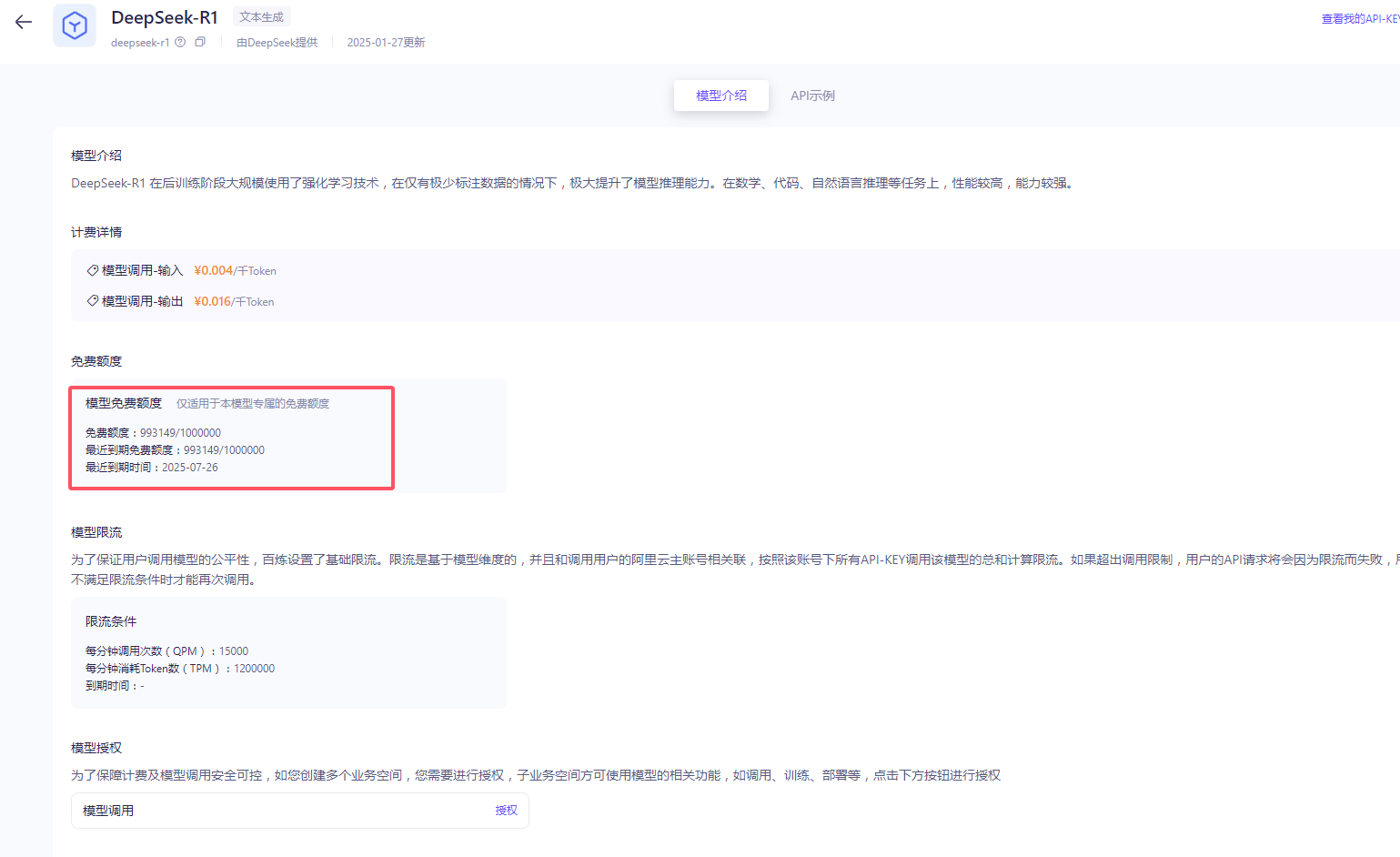
Task: Click the back arrow icon
Action: tap(24, 23)
